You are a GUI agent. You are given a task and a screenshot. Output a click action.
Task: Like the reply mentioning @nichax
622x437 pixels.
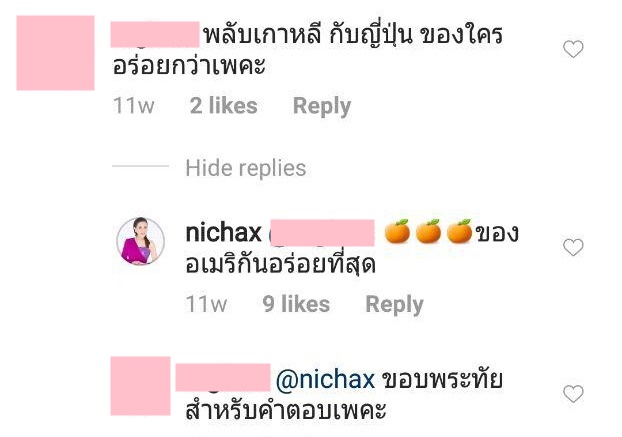pos(573,393)
